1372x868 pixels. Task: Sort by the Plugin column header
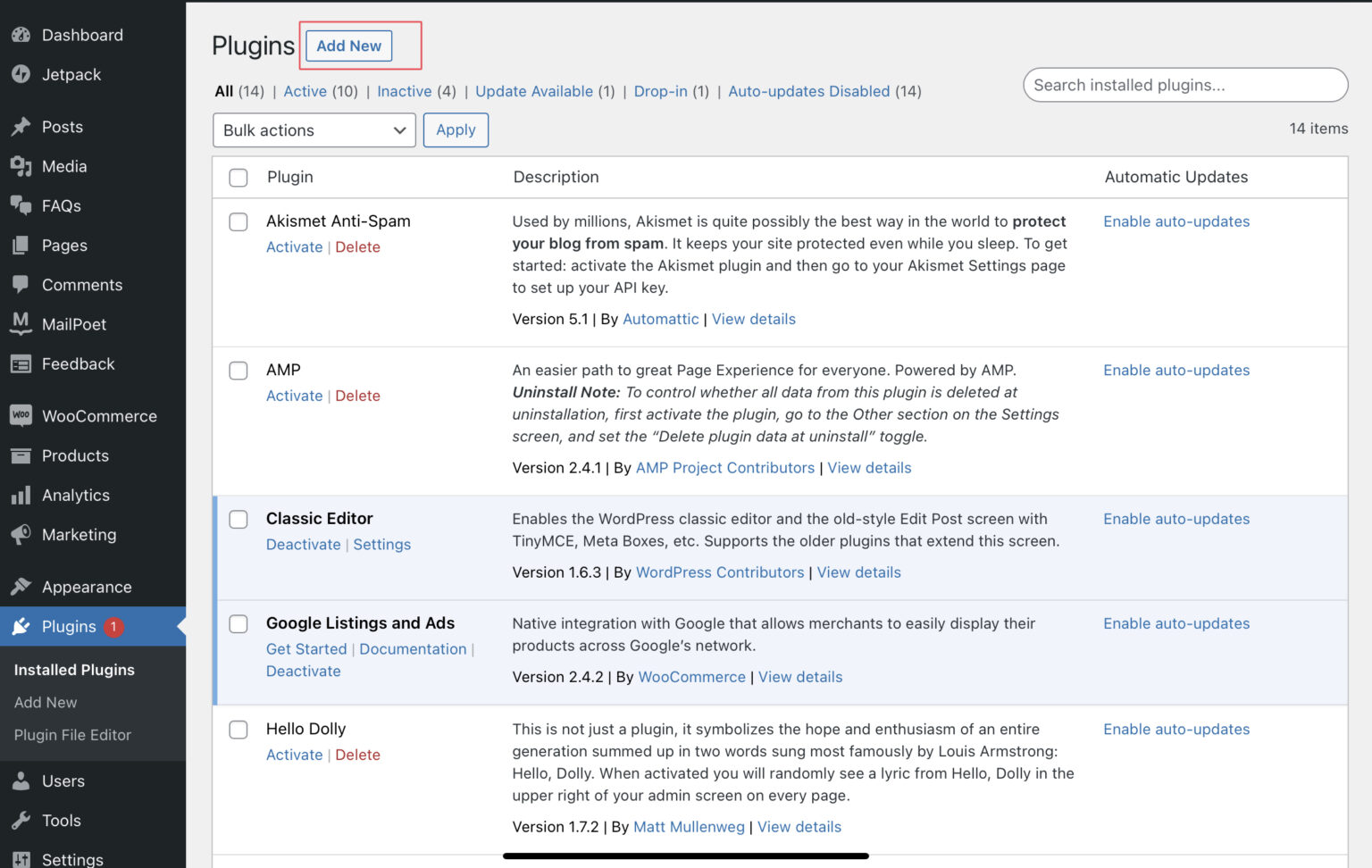290,177
